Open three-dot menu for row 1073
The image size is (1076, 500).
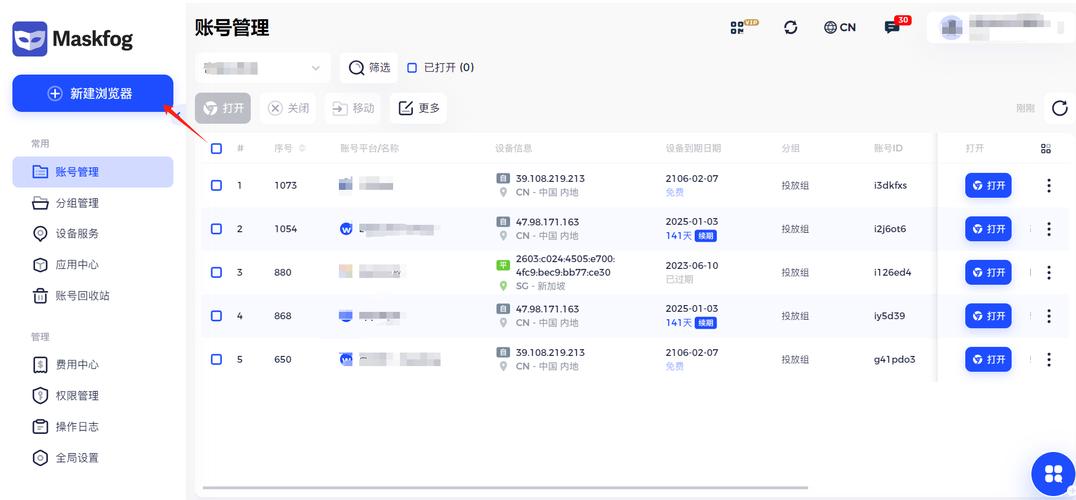pyautogui.click(x=1048, y=185)
